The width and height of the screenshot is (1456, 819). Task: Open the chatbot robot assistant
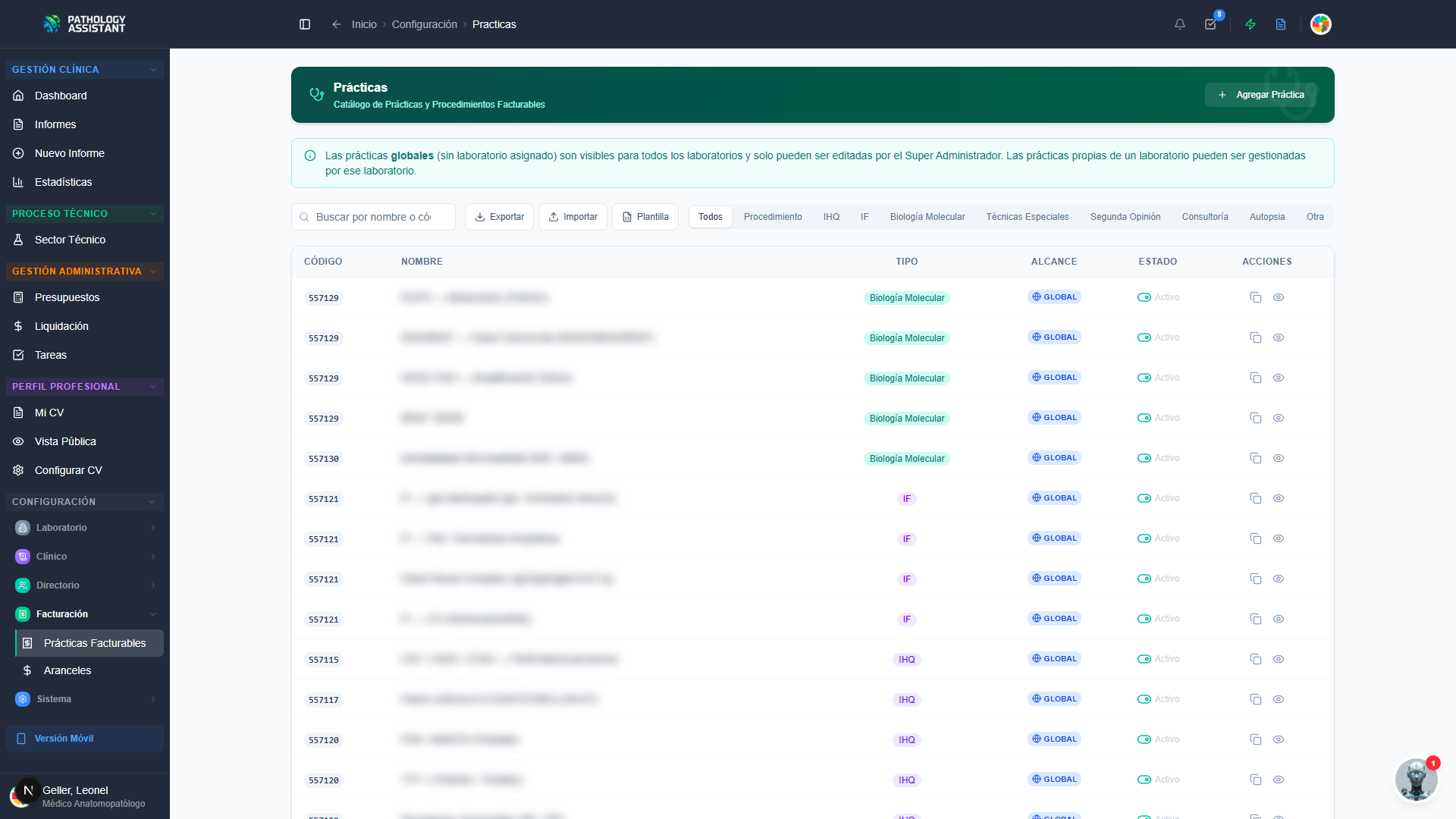click(1416, 780)
